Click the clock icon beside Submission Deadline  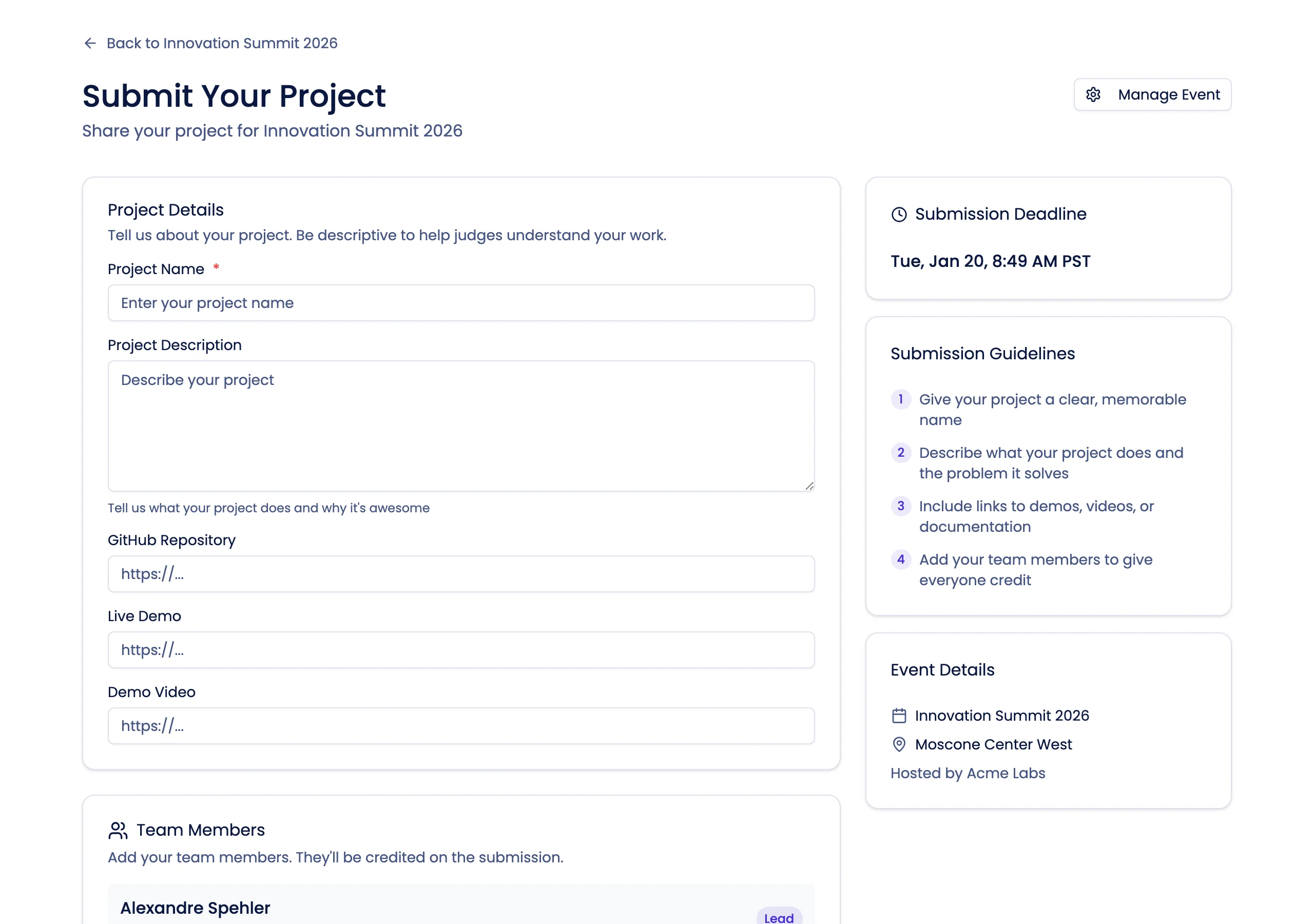899,214
